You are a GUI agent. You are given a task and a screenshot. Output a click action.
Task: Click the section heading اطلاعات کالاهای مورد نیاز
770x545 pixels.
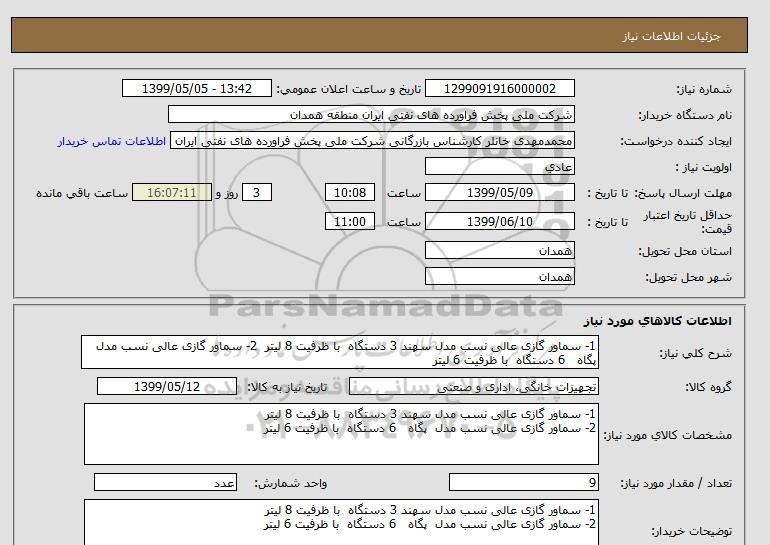click(x=658, y=321)
